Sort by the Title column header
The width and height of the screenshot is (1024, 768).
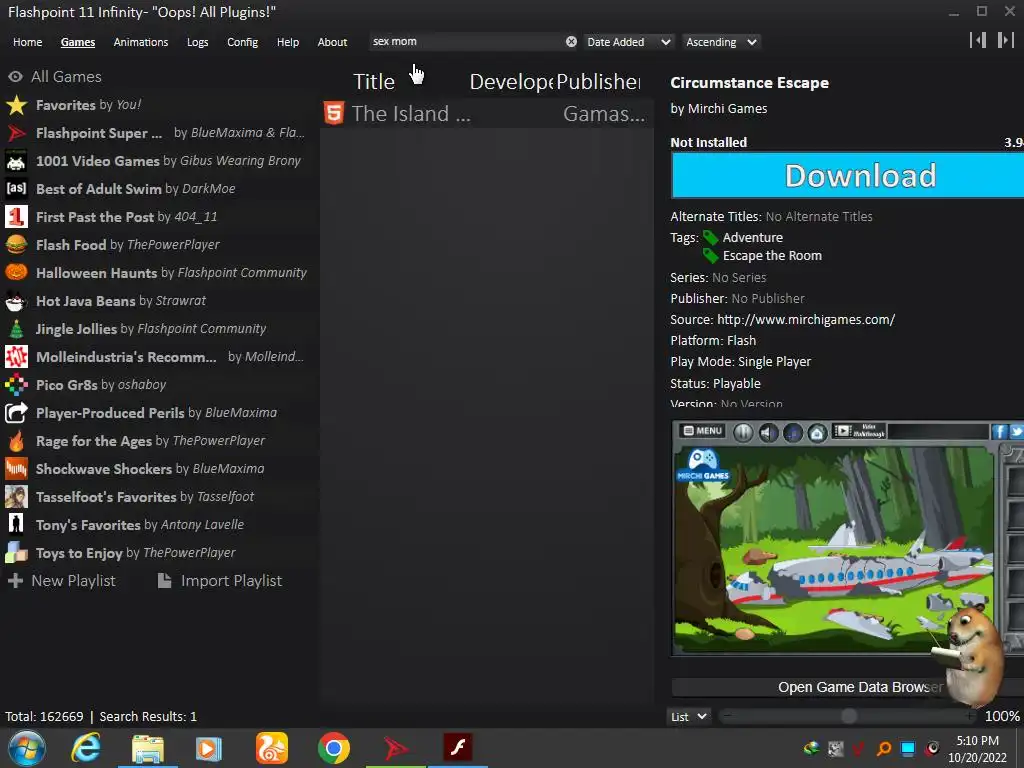pos(374,82)
